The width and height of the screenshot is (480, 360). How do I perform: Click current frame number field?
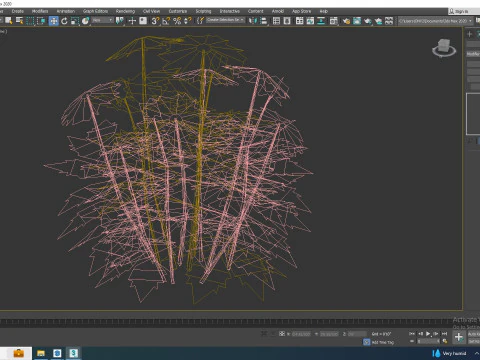point(428,341)
